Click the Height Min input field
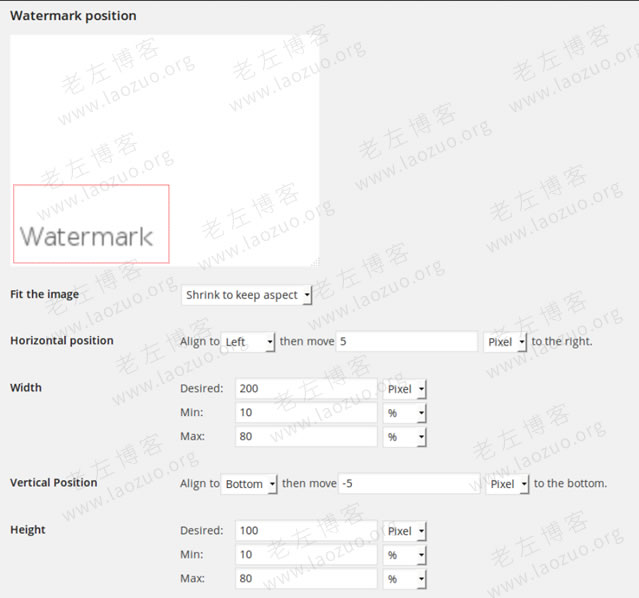The image size is (639, 598). click(306, 555)
